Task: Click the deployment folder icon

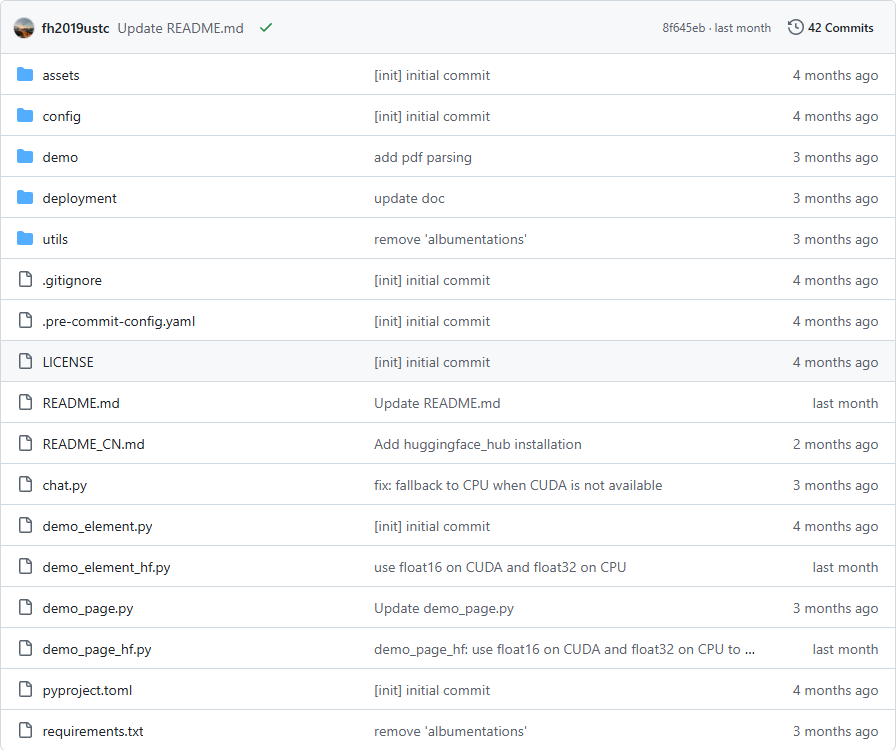Action: pyautogui.click(x=25, y=198)
